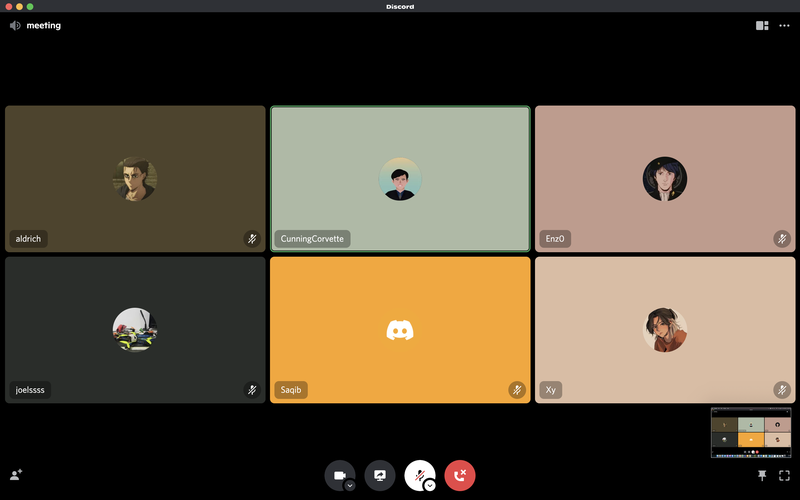
Task: Open camera options dropdown arrow
Action: pyautogui.click(x=350, y=485)
